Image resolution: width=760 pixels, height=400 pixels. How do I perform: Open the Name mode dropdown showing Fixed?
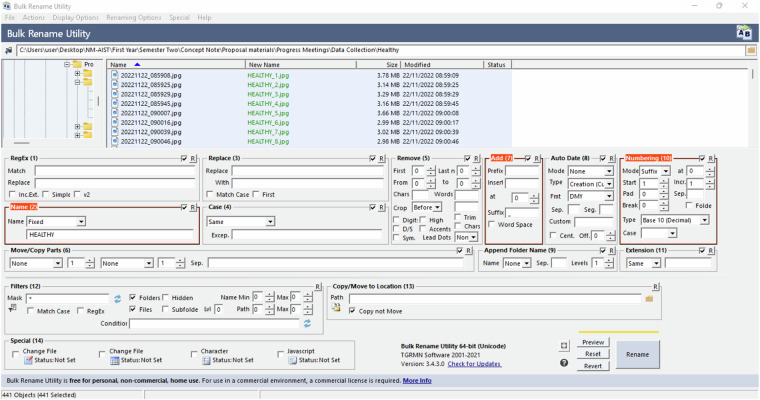tap(56, 222)
